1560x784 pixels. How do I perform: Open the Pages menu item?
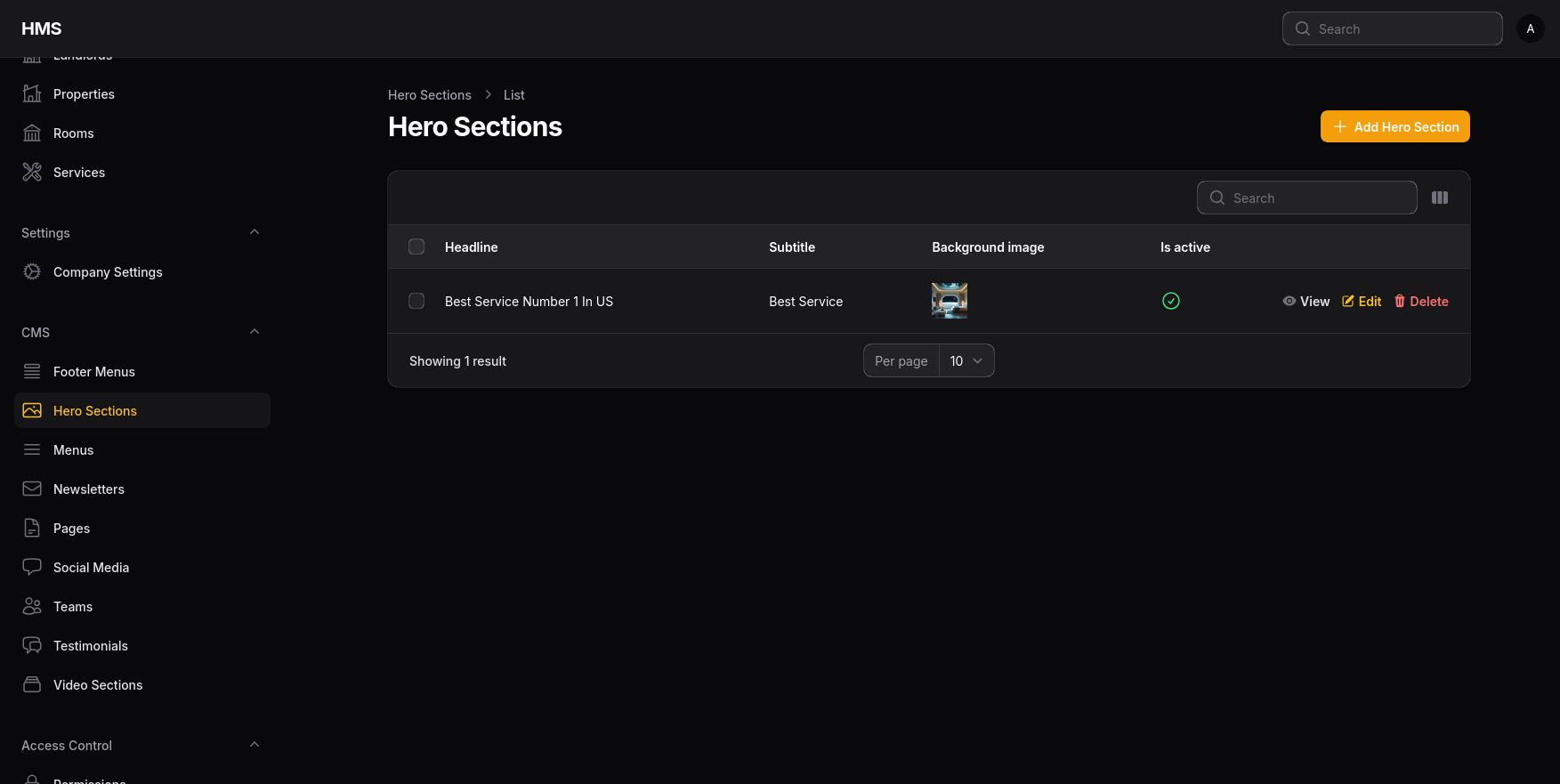[71, 528]
